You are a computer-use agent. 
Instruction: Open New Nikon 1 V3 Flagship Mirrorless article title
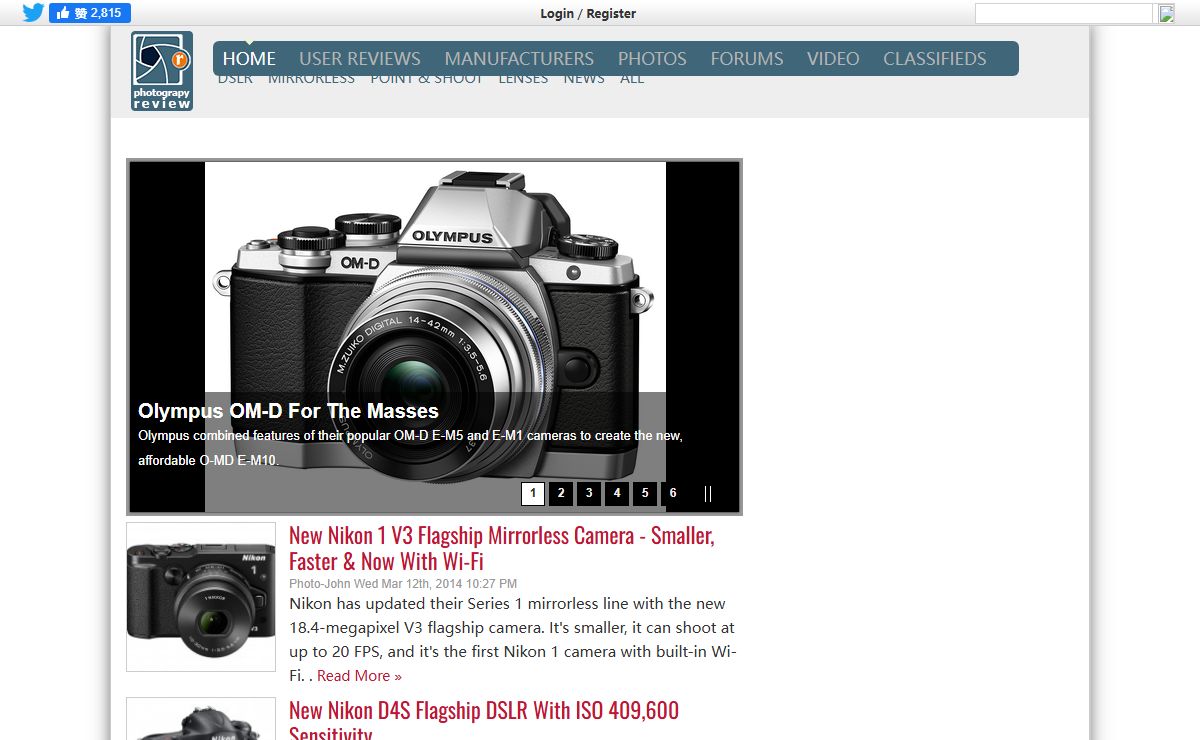pos(502,548)
